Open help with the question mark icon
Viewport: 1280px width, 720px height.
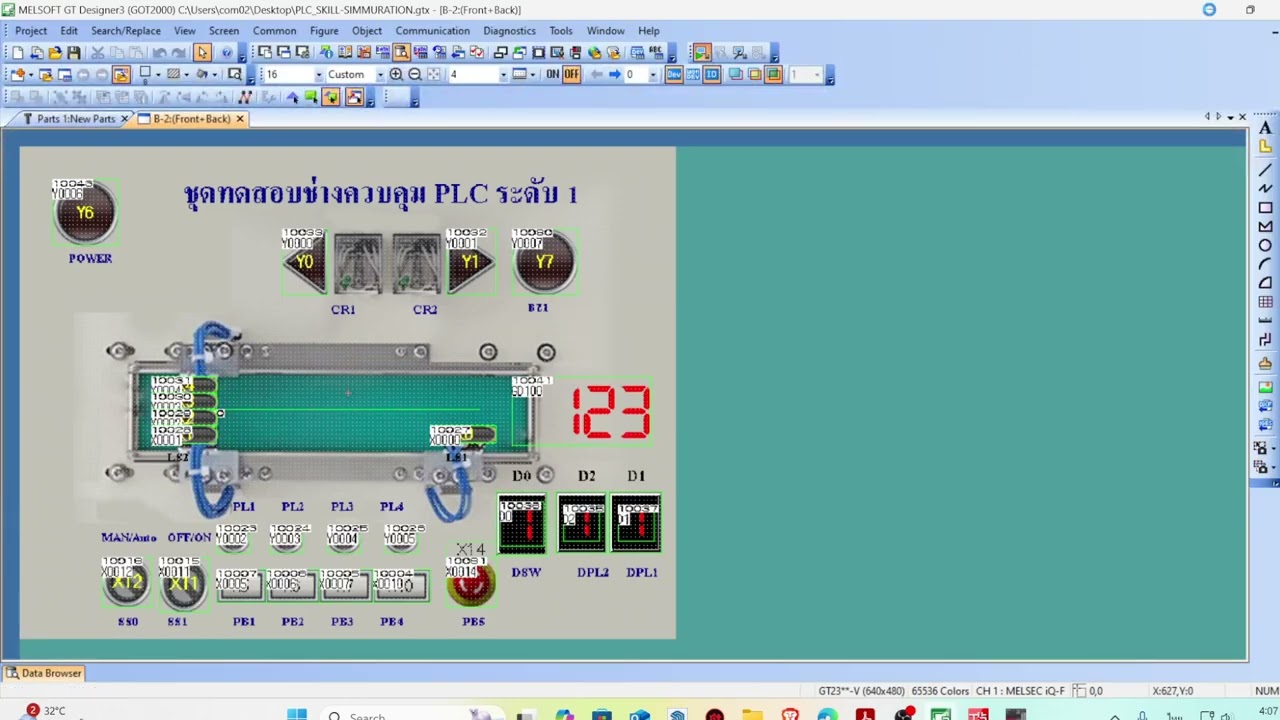(x=227, y=53)
